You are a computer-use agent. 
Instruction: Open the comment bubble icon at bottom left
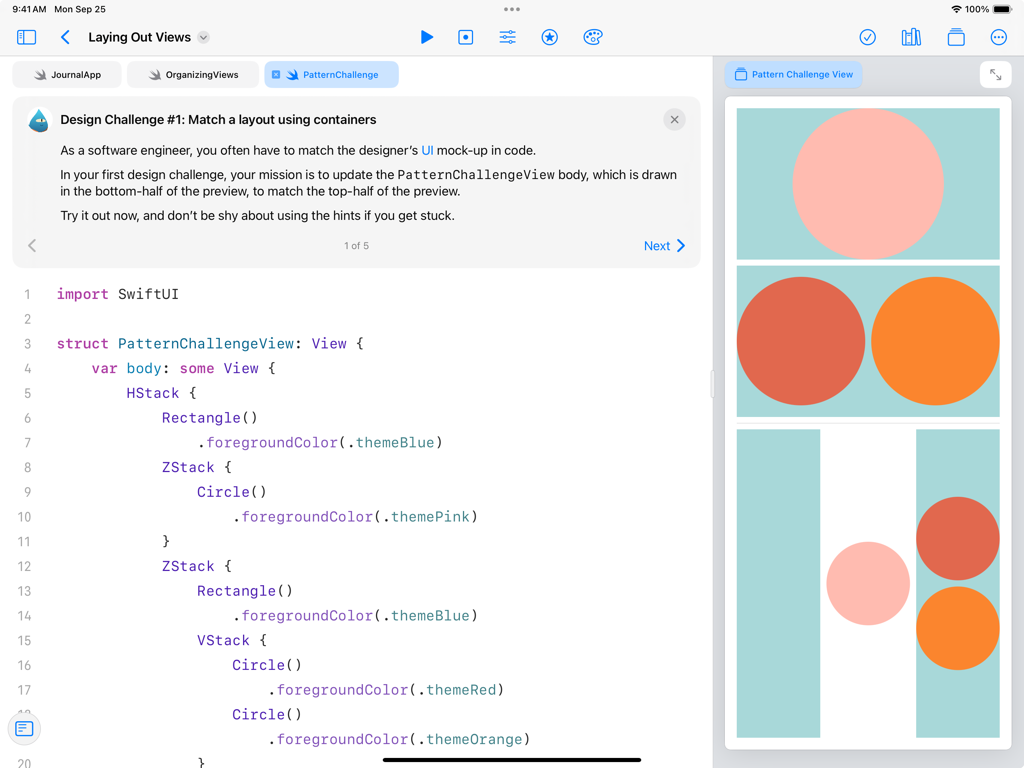pyautogui.click(x=24, y=729)
